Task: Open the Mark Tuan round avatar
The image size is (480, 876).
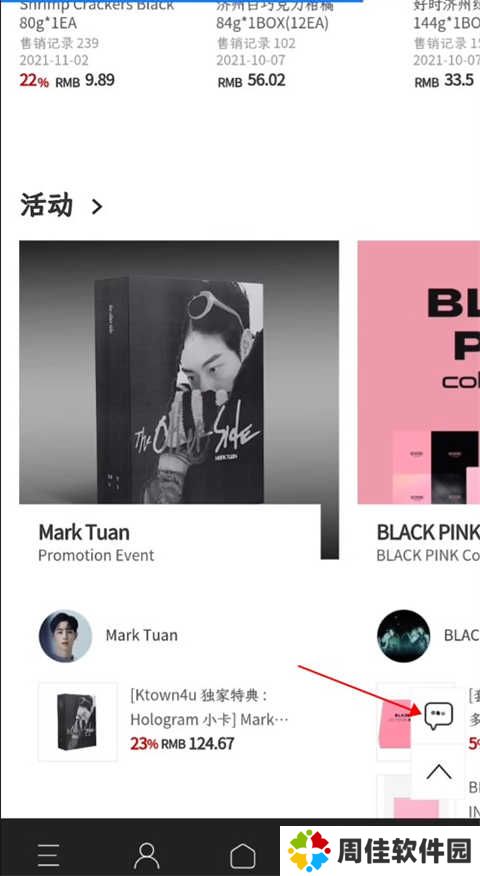Action: (x=65, y=636)
